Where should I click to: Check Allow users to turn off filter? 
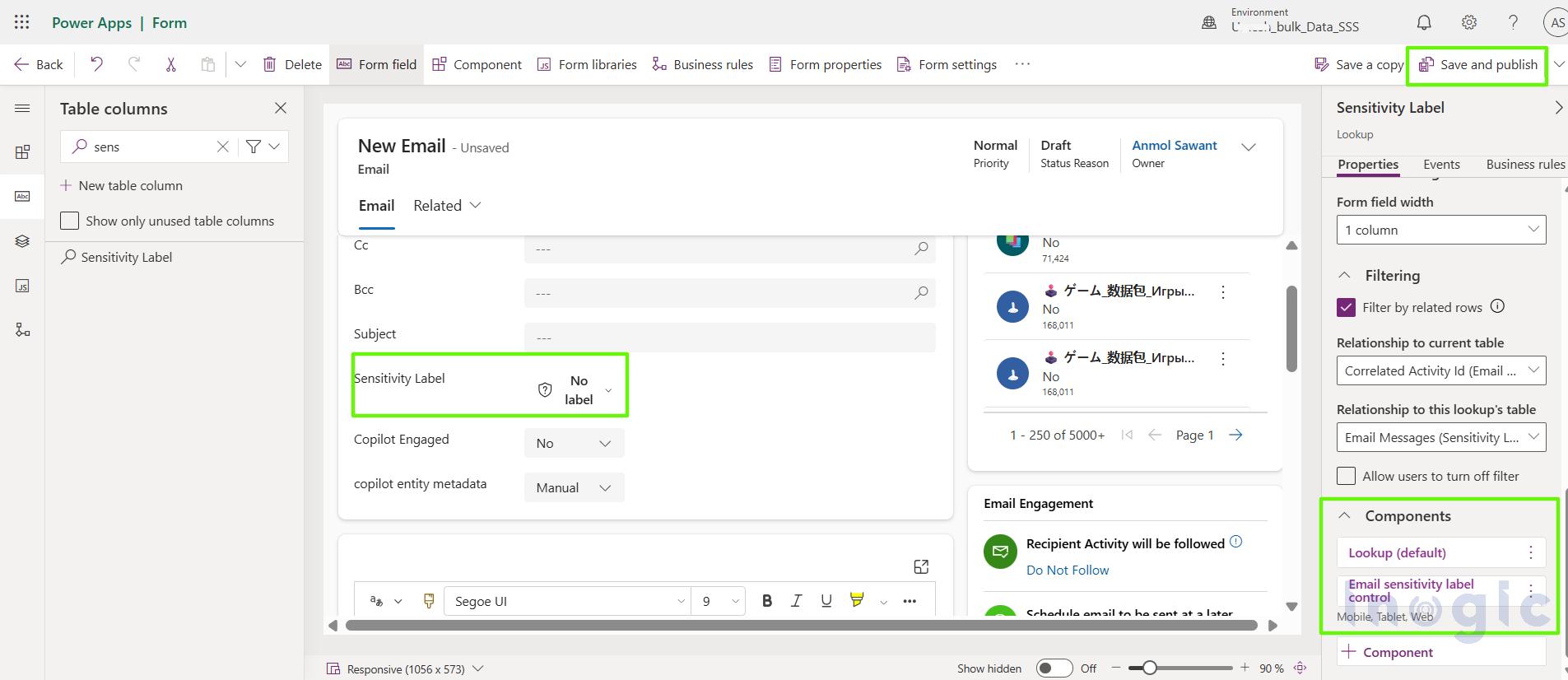(1347, 476)
